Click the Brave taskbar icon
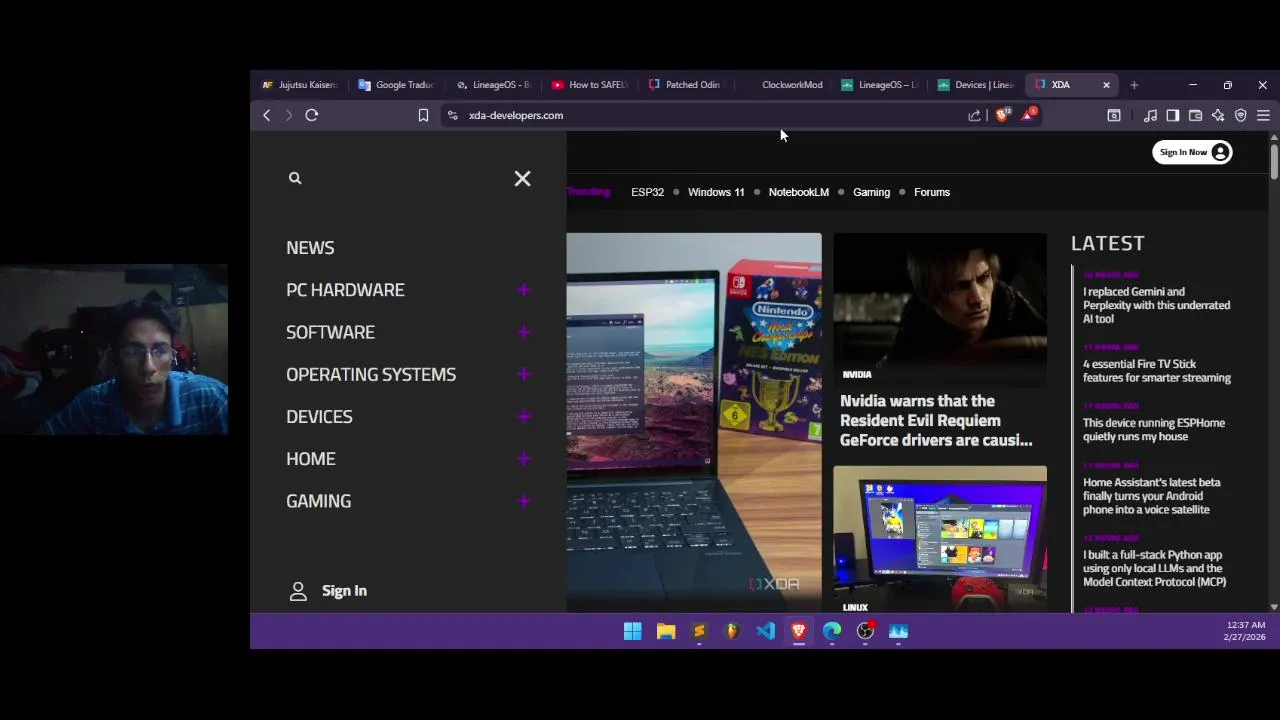Viewport: 1280px width, 720px height. click(x=799, y=631)
